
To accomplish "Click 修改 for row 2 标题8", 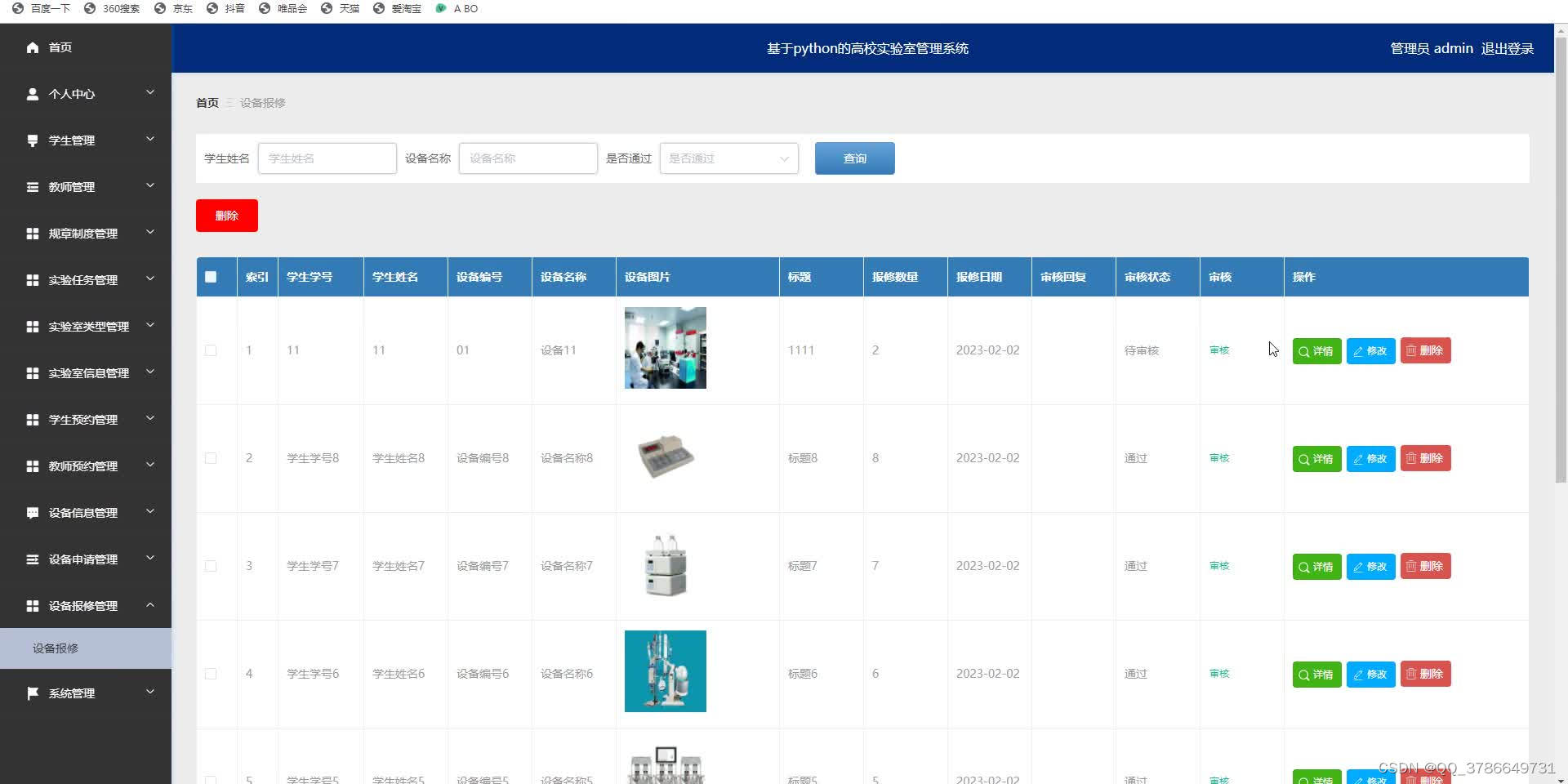I will click(x=1370, y=459).
